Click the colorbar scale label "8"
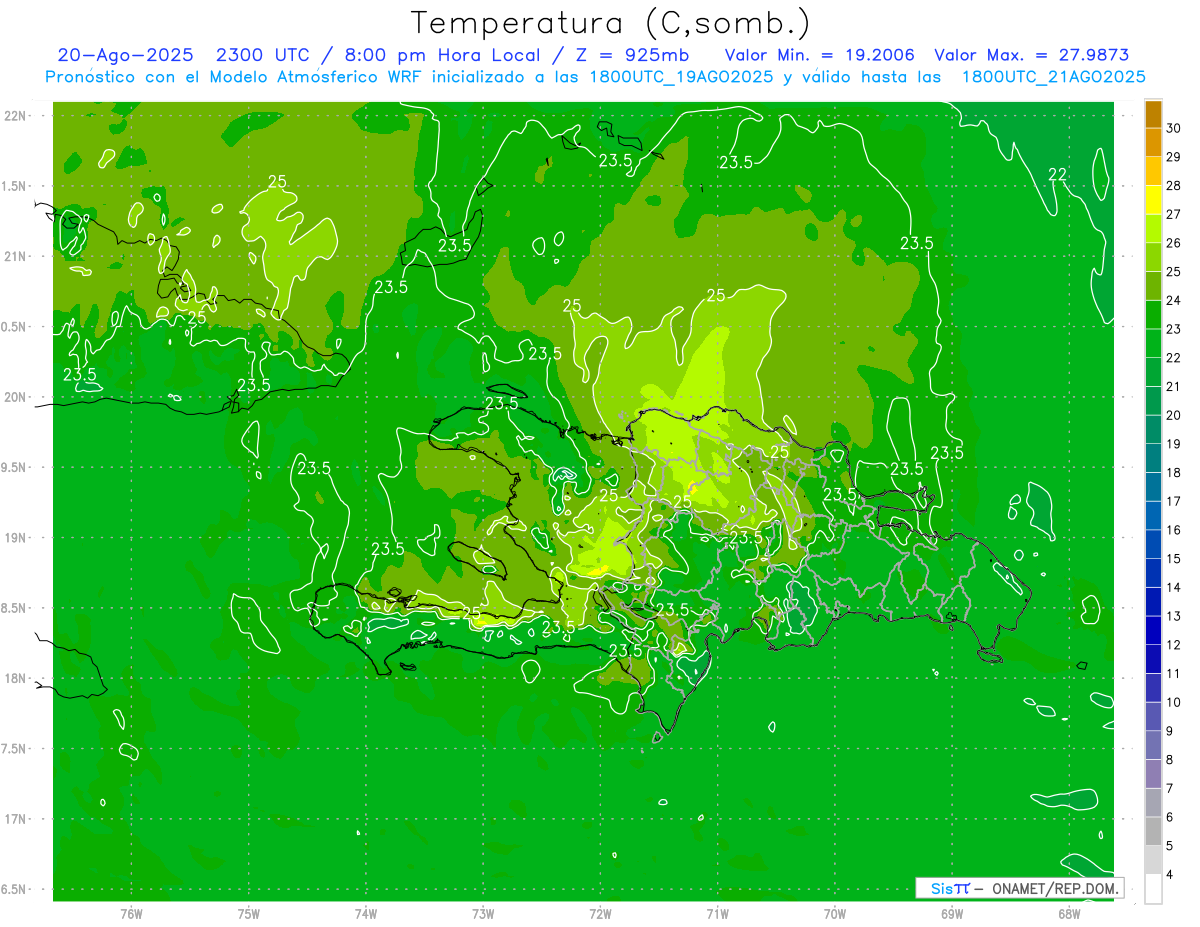This screenshot has width=1200, height=927. pyautogui.click(x=1171, y=760)
